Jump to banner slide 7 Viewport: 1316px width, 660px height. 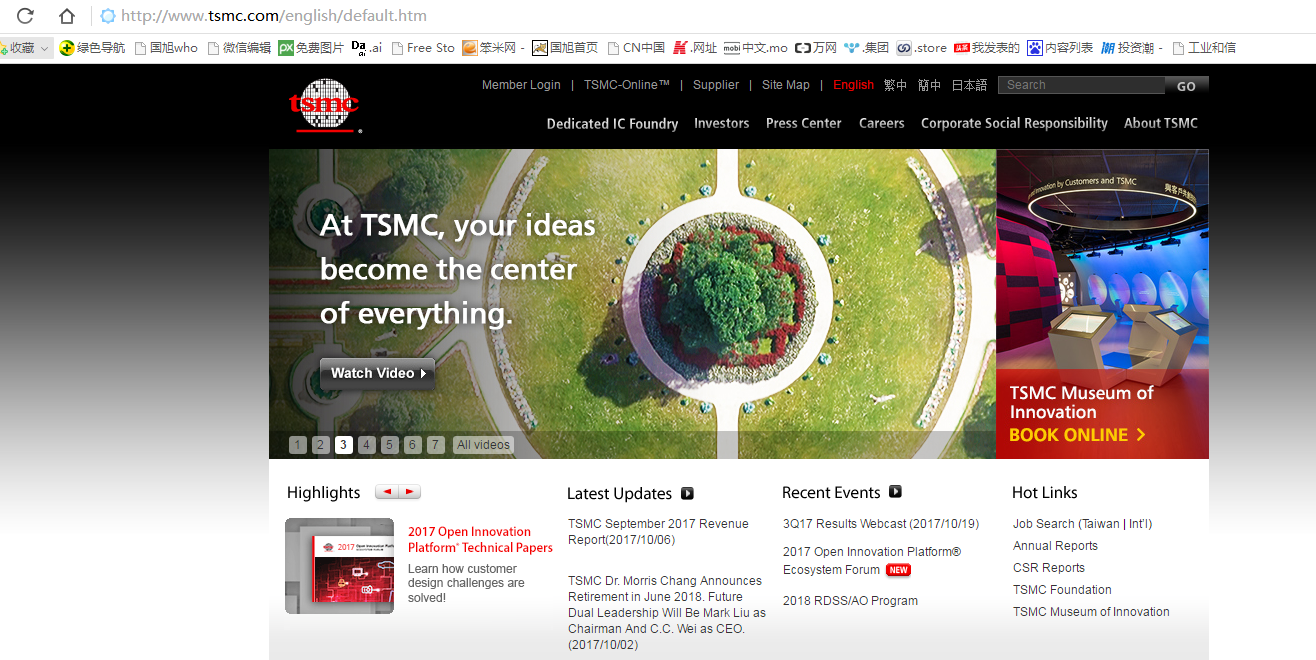pyautogui.click(x=436, y=445)
